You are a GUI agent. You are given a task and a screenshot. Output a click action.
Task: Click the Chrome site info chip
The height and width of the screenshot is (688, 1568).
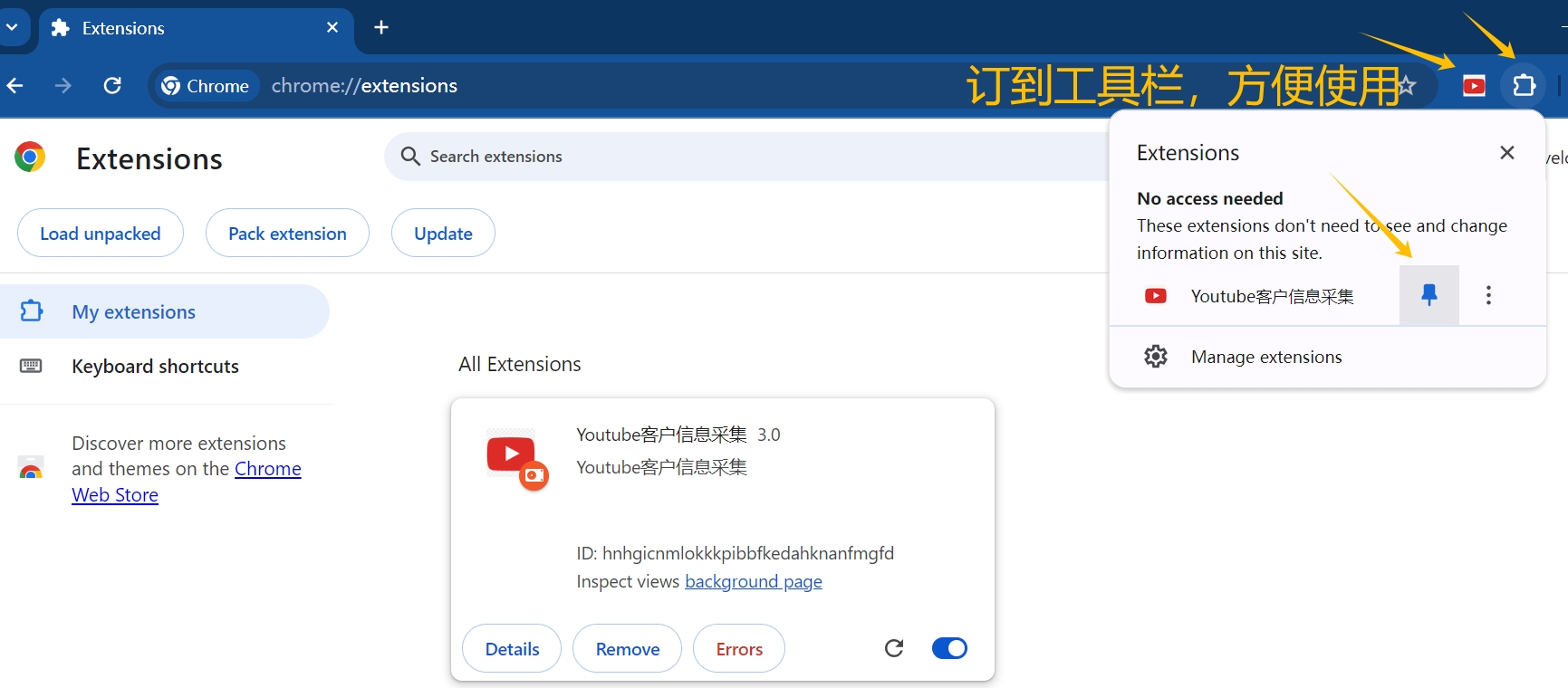click(x=207, y=86)
